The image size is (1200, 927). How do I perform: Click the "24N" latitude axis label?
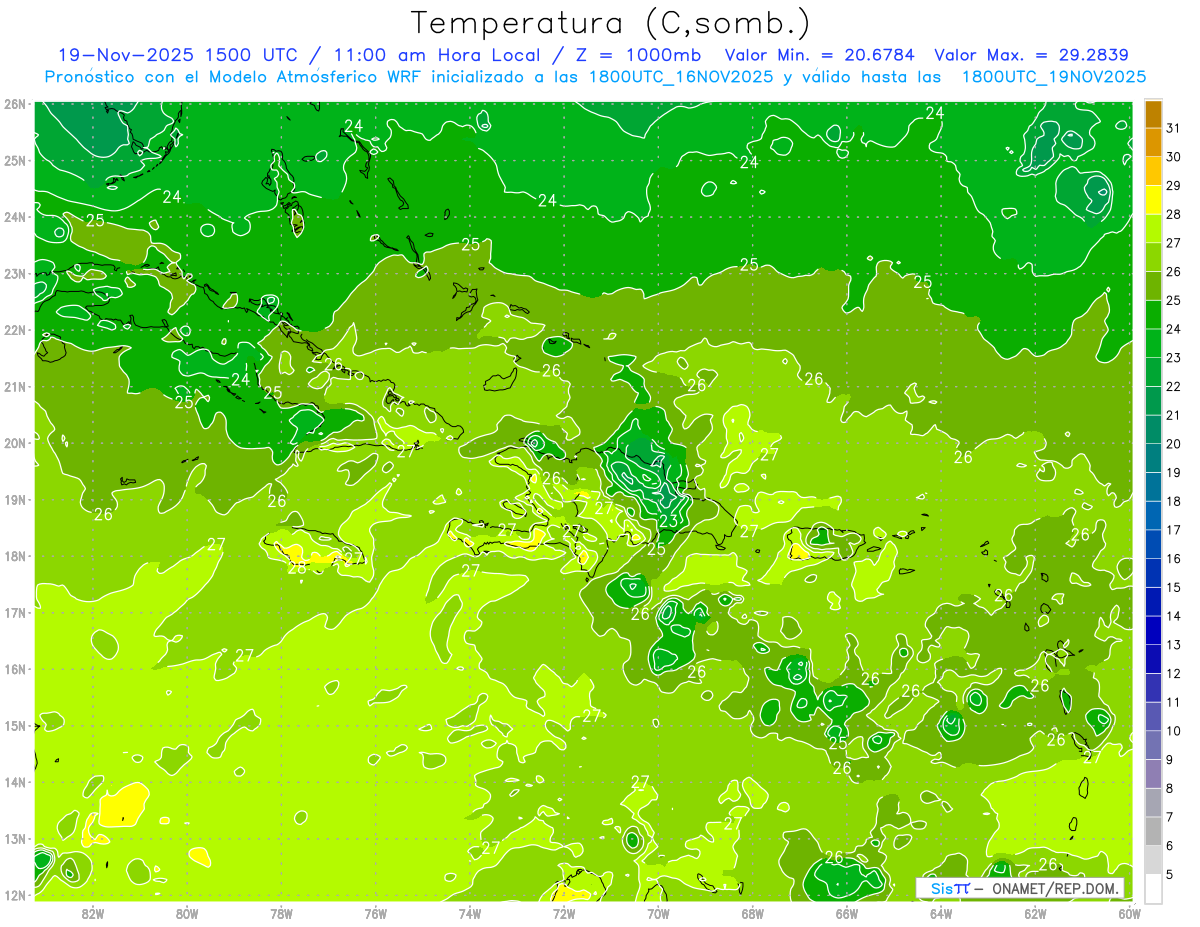(x=14, y=217)
